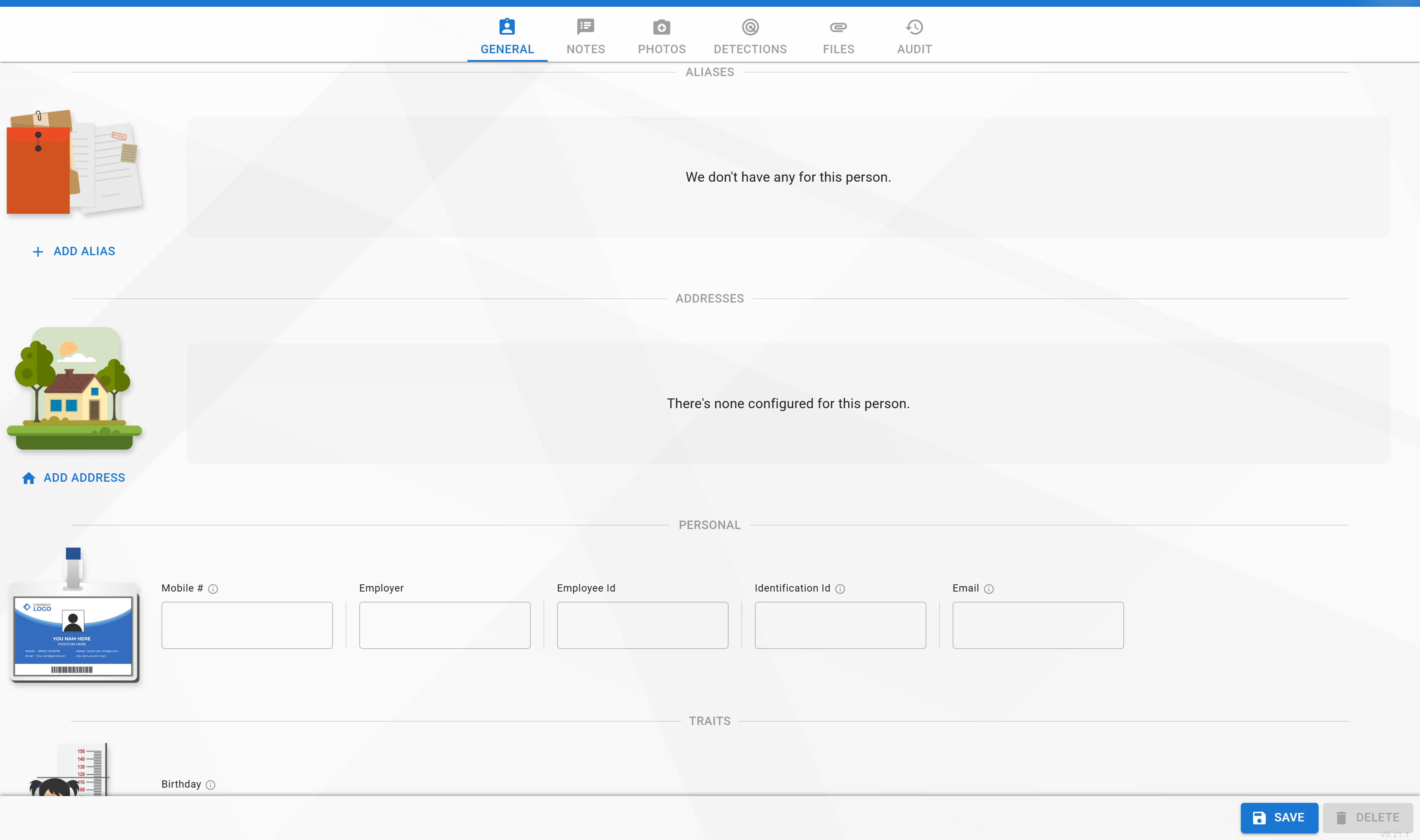Click the Add Address button

pos(74,478)
